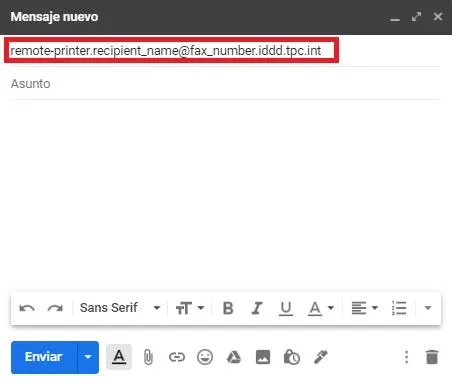
Task: Undo the last edit
Action: pyautogui.click(x=27, y=308)
